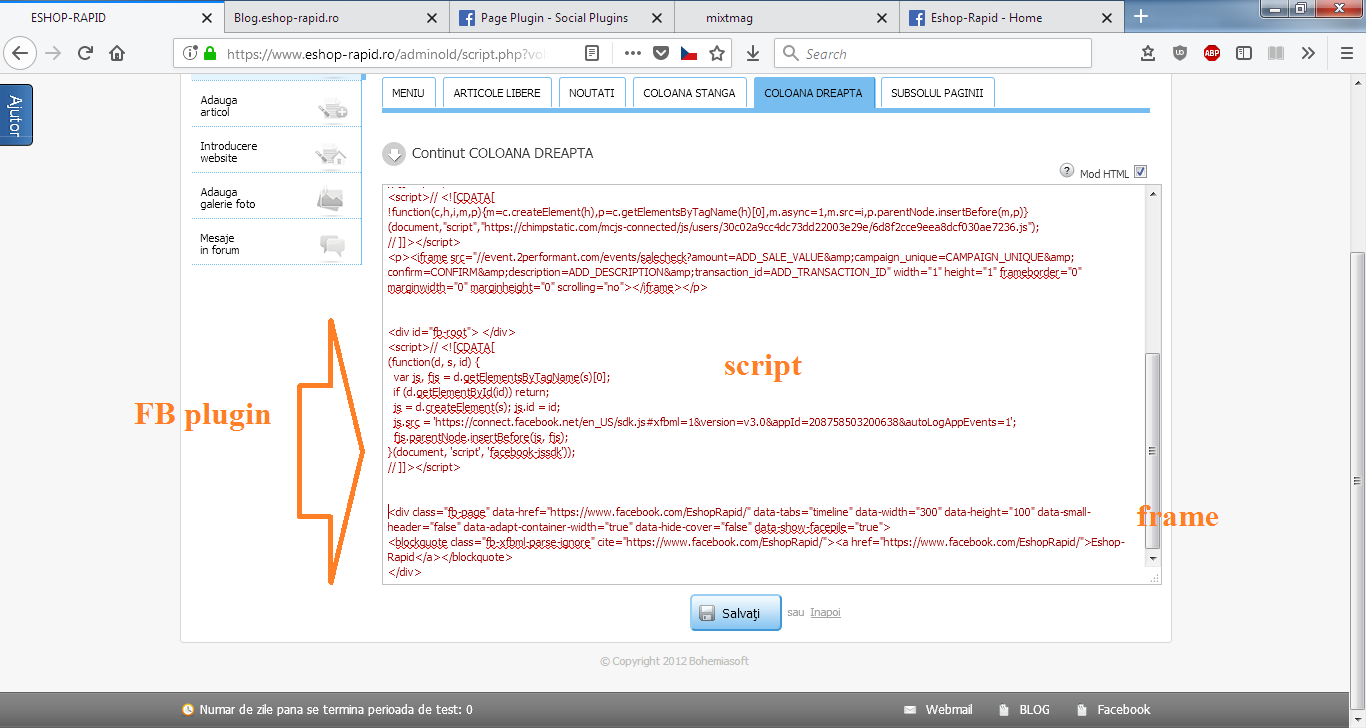Select the COLOANA DREAPTA tab
Screen dimensions: 1366x728
point(814,92)
